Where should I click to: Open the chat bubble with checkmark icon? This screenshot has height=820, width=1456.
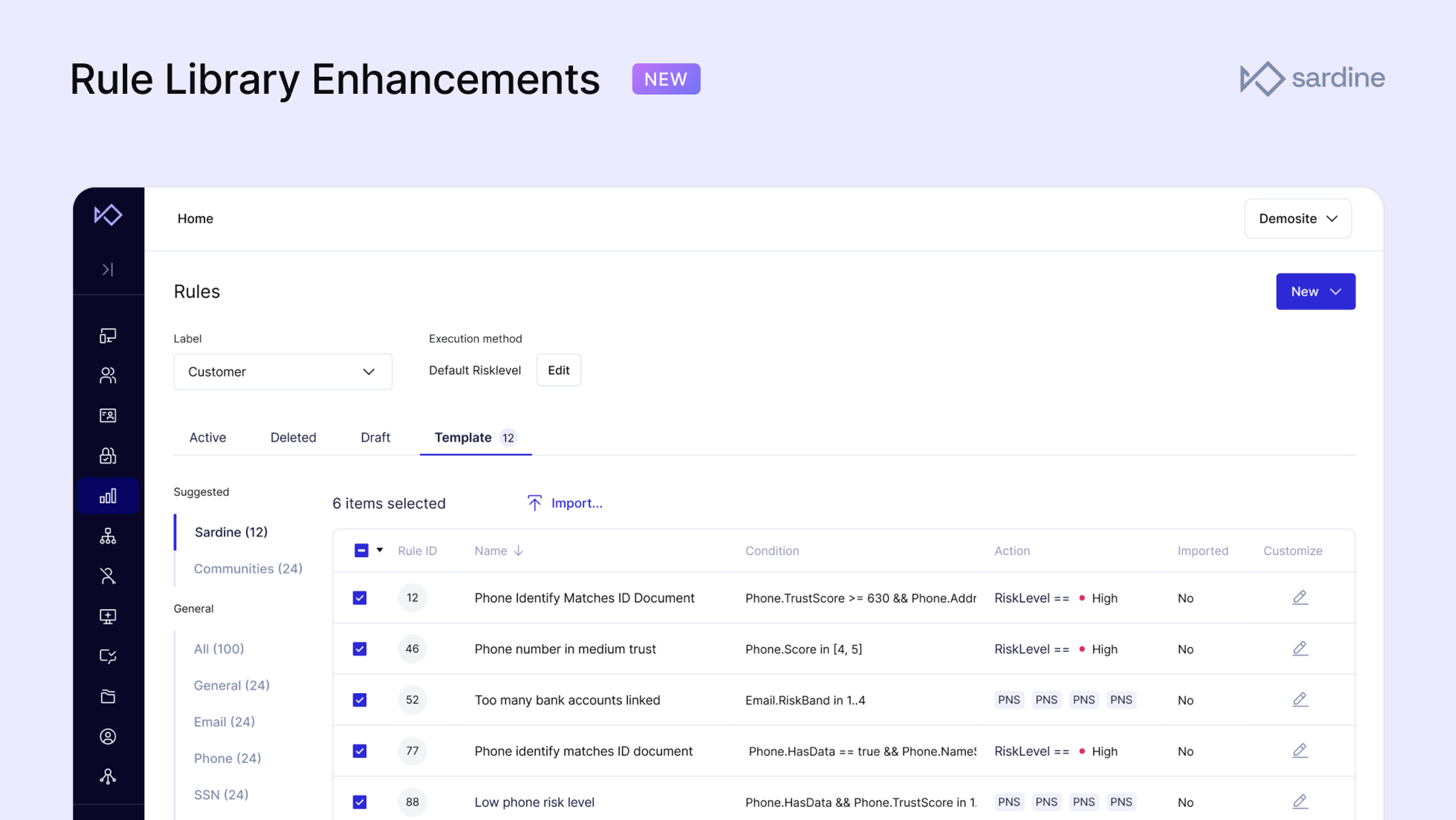[x=108, y=656]
